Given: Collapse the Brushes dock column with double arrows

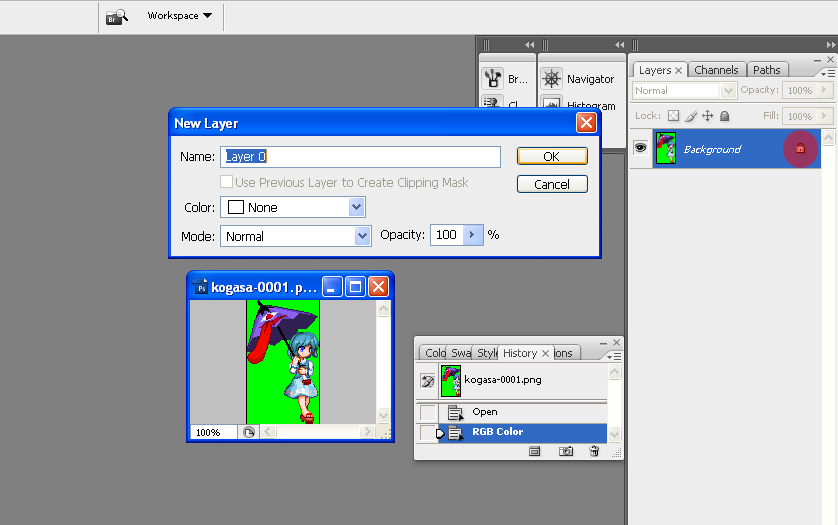Looking at the screenshot, I should (x=529, y=45).
